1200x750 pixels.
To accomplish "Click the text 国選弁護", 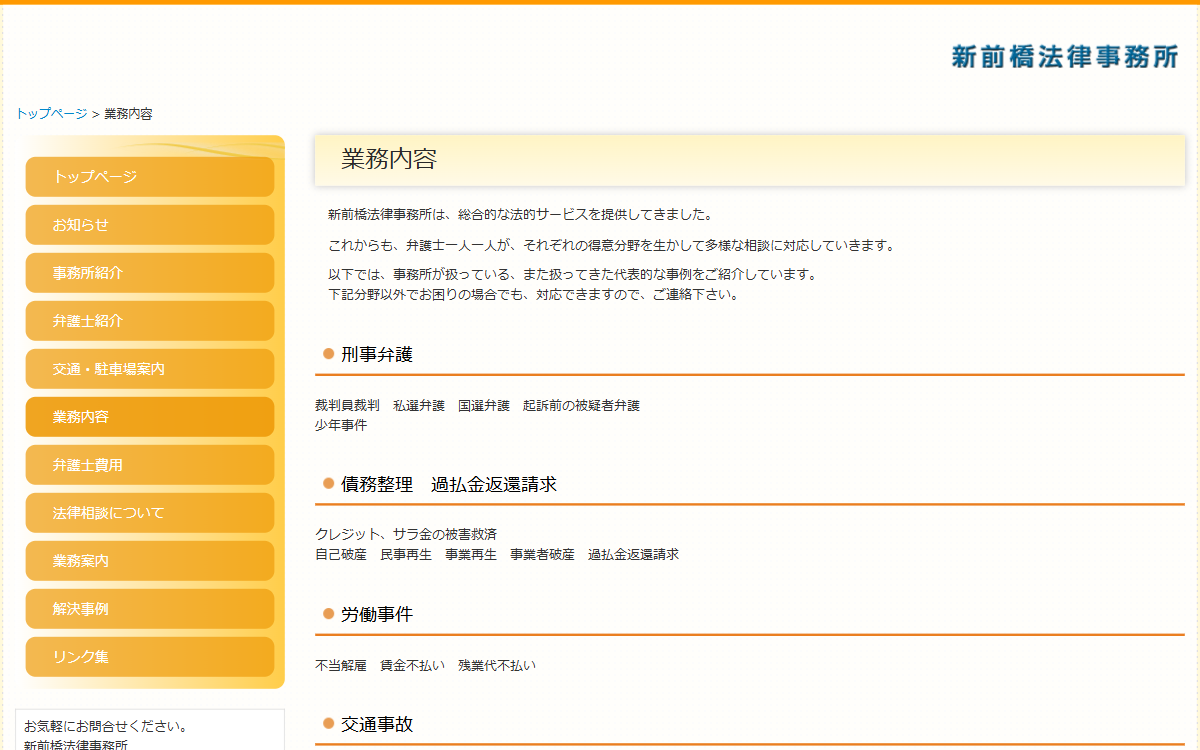I will click(x=484, y=406).
